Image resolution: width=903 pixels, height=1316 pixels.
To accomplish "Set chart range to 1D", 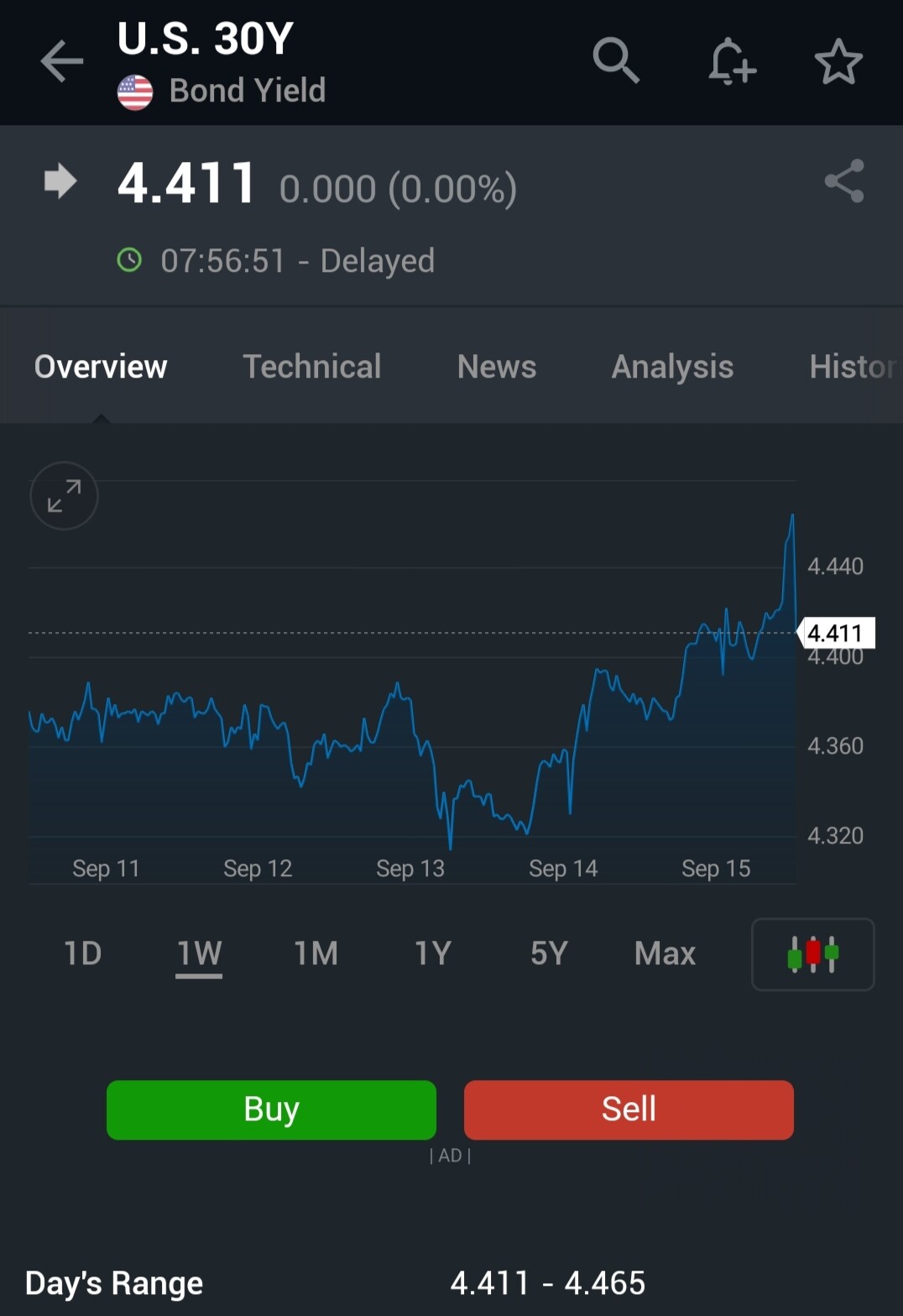I will 83,953.
